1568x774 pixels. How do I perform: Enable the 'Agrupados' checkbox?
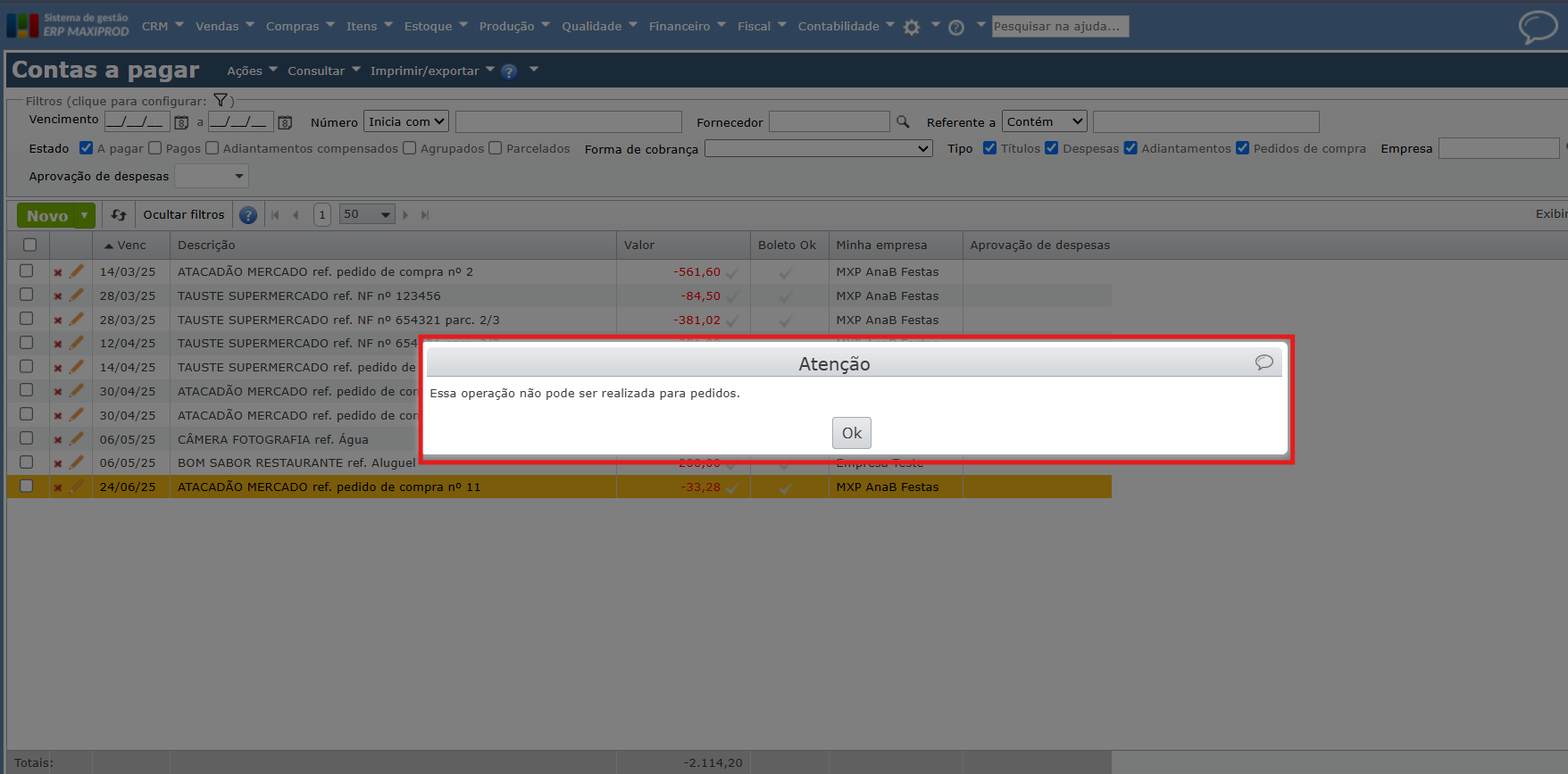tap(410, 147)
